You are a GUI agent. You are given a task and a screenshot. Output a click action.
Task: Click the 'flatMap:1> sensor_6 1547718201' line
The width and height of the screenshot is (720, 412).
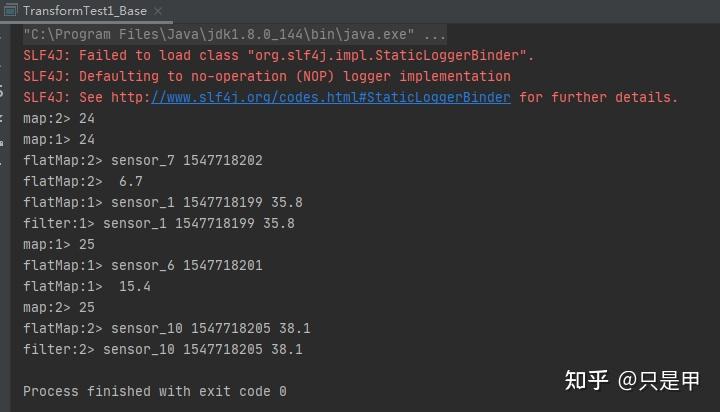pos(143,265)
